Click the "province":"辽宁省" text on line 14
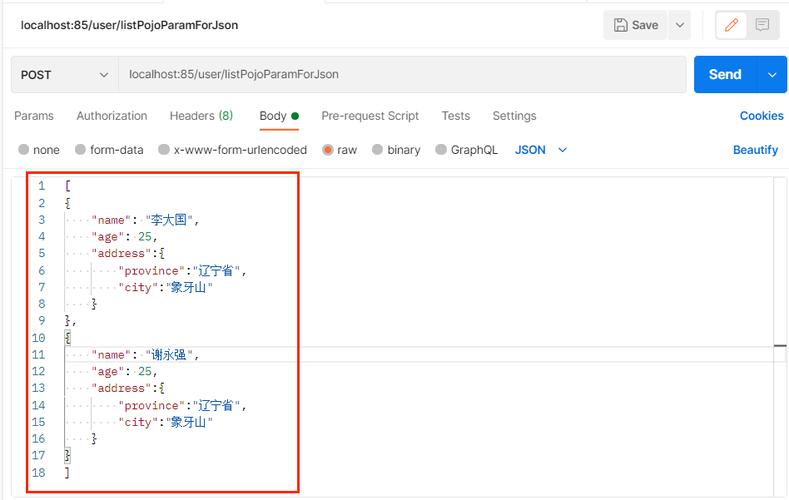The height and width of the screenshot is (500, 789). (182, 405)
